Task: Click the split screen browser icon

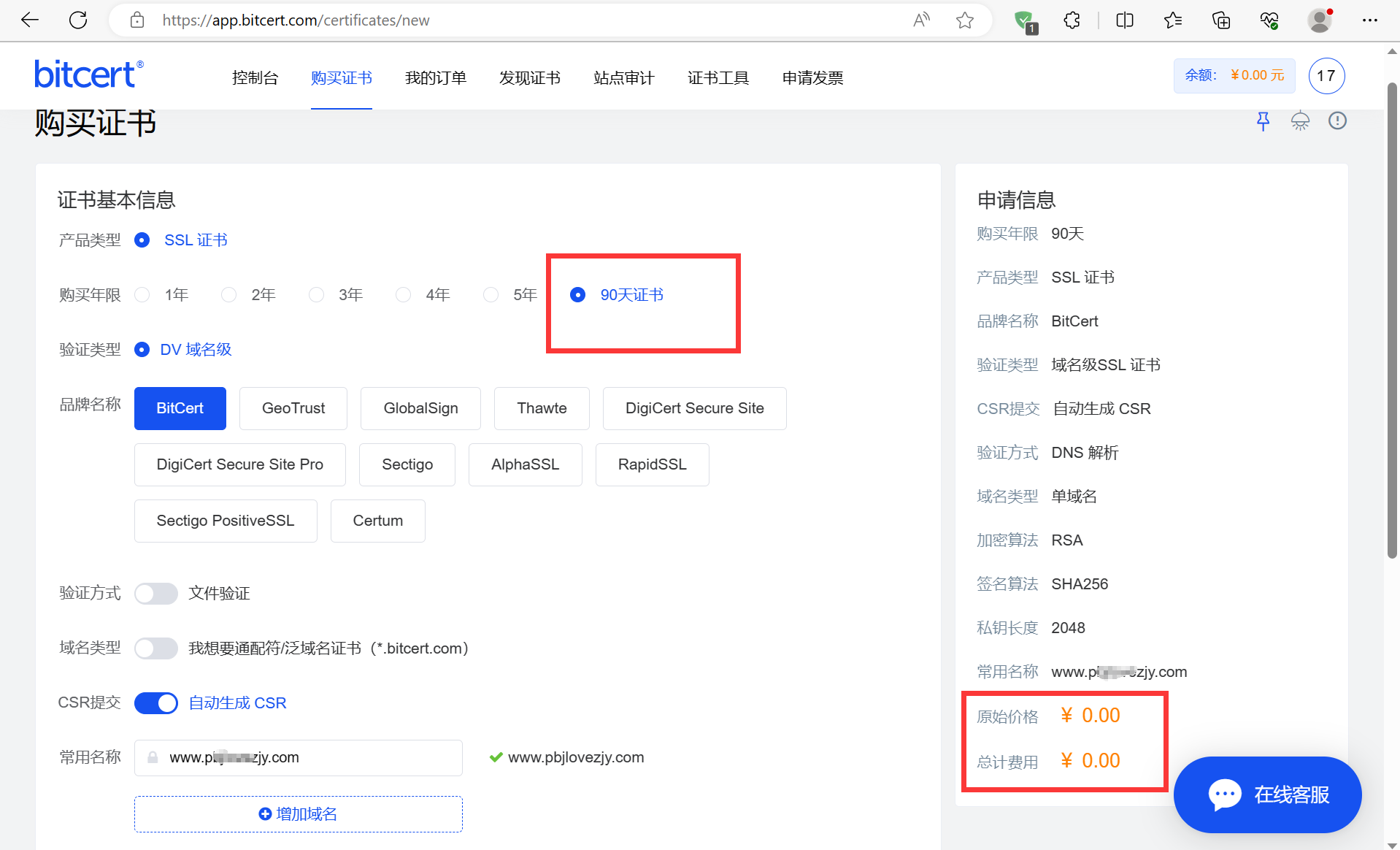Action: coord(1124,20)
